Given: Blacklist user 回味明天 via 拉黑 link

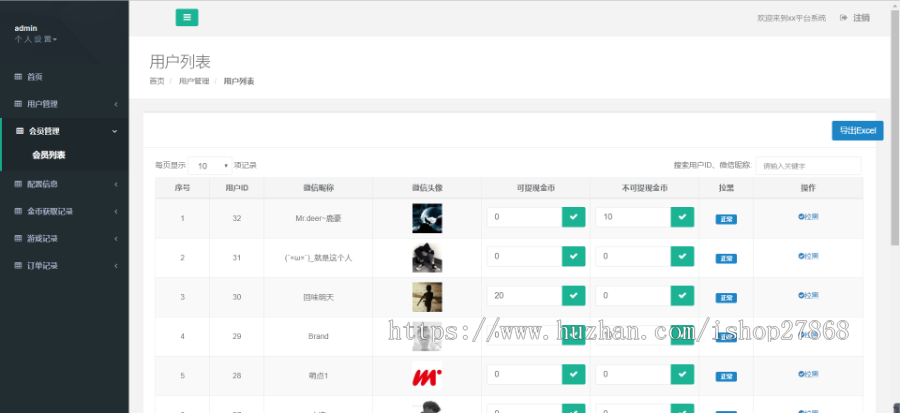Looking at the screenshot, I should pyautogui.click(x=808, y=295).
